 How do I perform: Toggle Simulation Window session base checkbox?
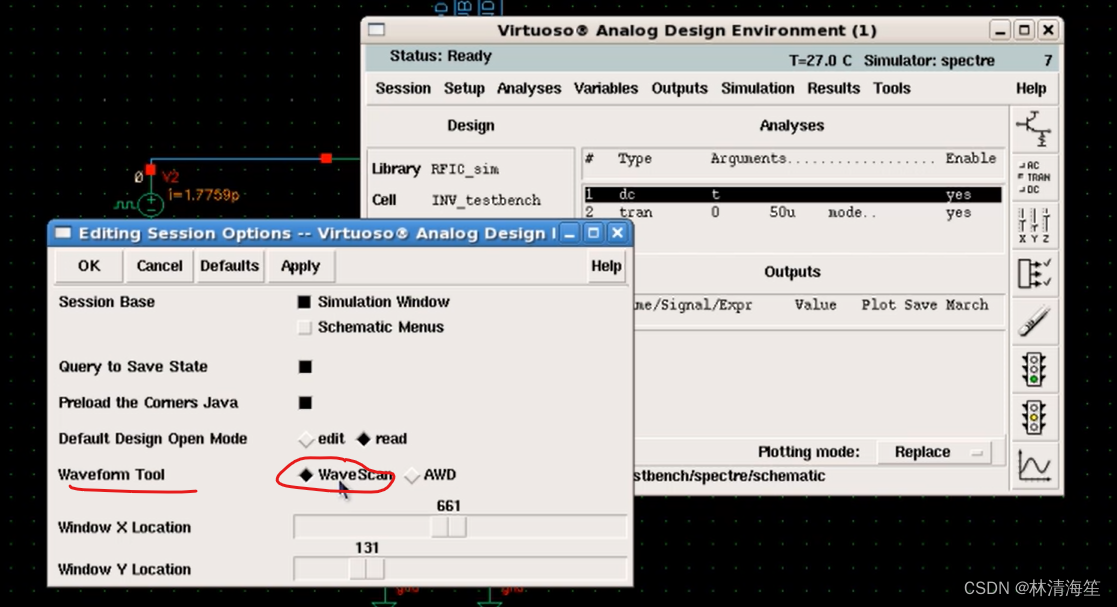tap(304, 302)
